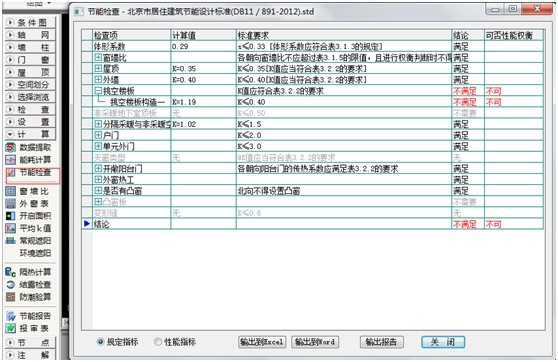This screenshot has height=362, width=558.
Task: Collapse the 计算 menu section
Action: [30, 134]
